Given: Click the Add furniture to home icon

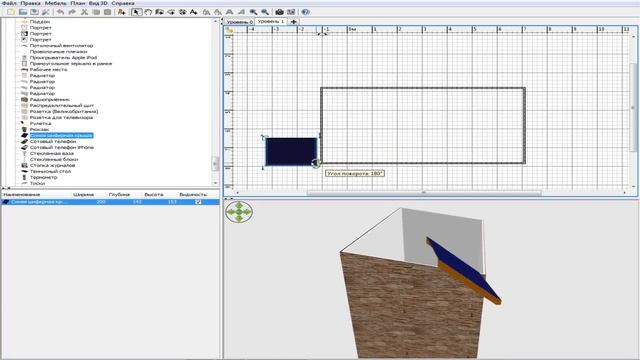Looking at the screenshot, I should pos(122,12).
